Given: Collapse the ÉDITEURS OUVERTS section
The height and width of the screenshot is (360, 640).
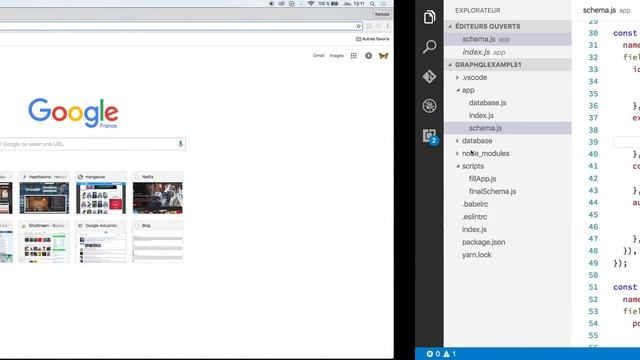Looking at the screenshot, I should [x=508, y=26].
